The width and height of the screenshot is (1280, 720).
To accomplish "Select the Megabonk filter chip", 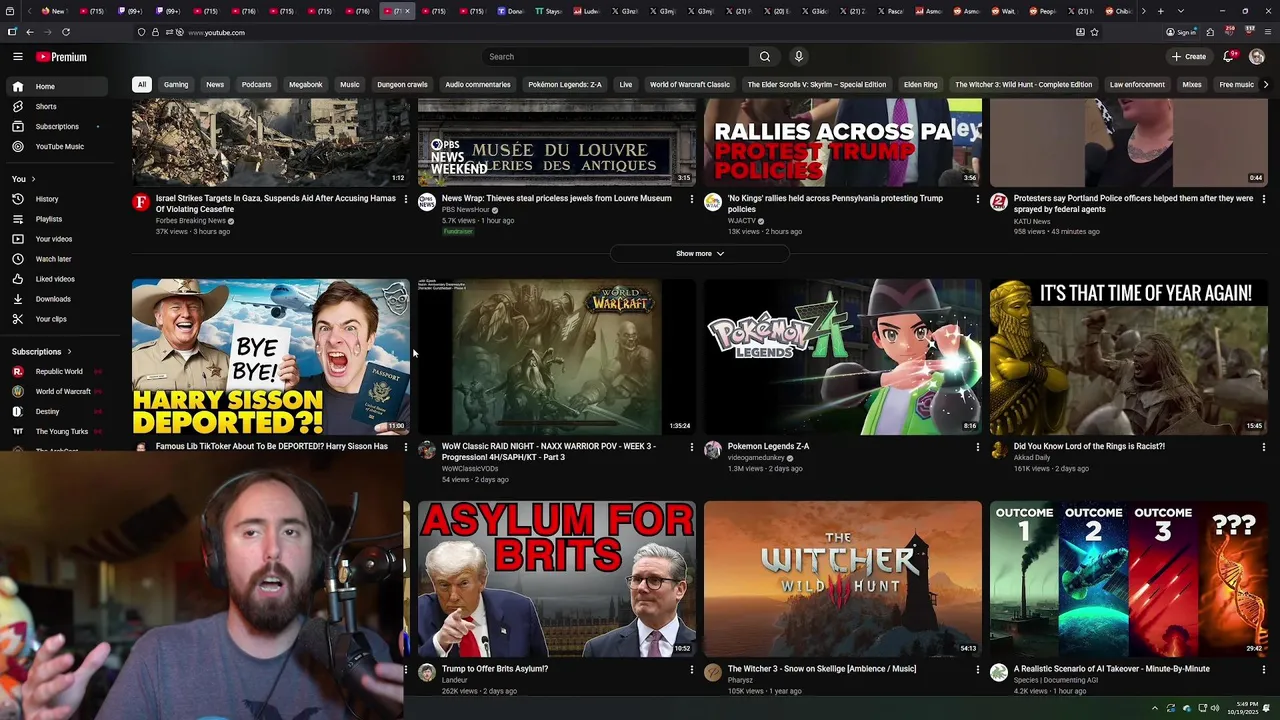I will [x=306, y=85].
